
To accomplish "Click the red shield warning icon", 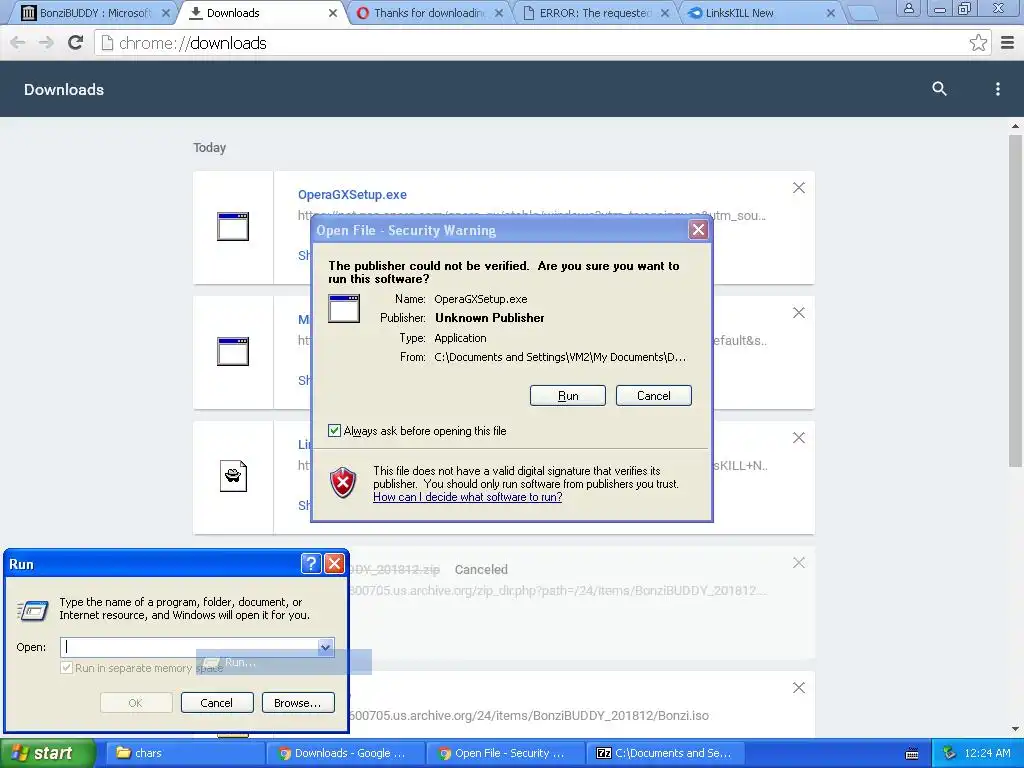I will click(343, 483).
